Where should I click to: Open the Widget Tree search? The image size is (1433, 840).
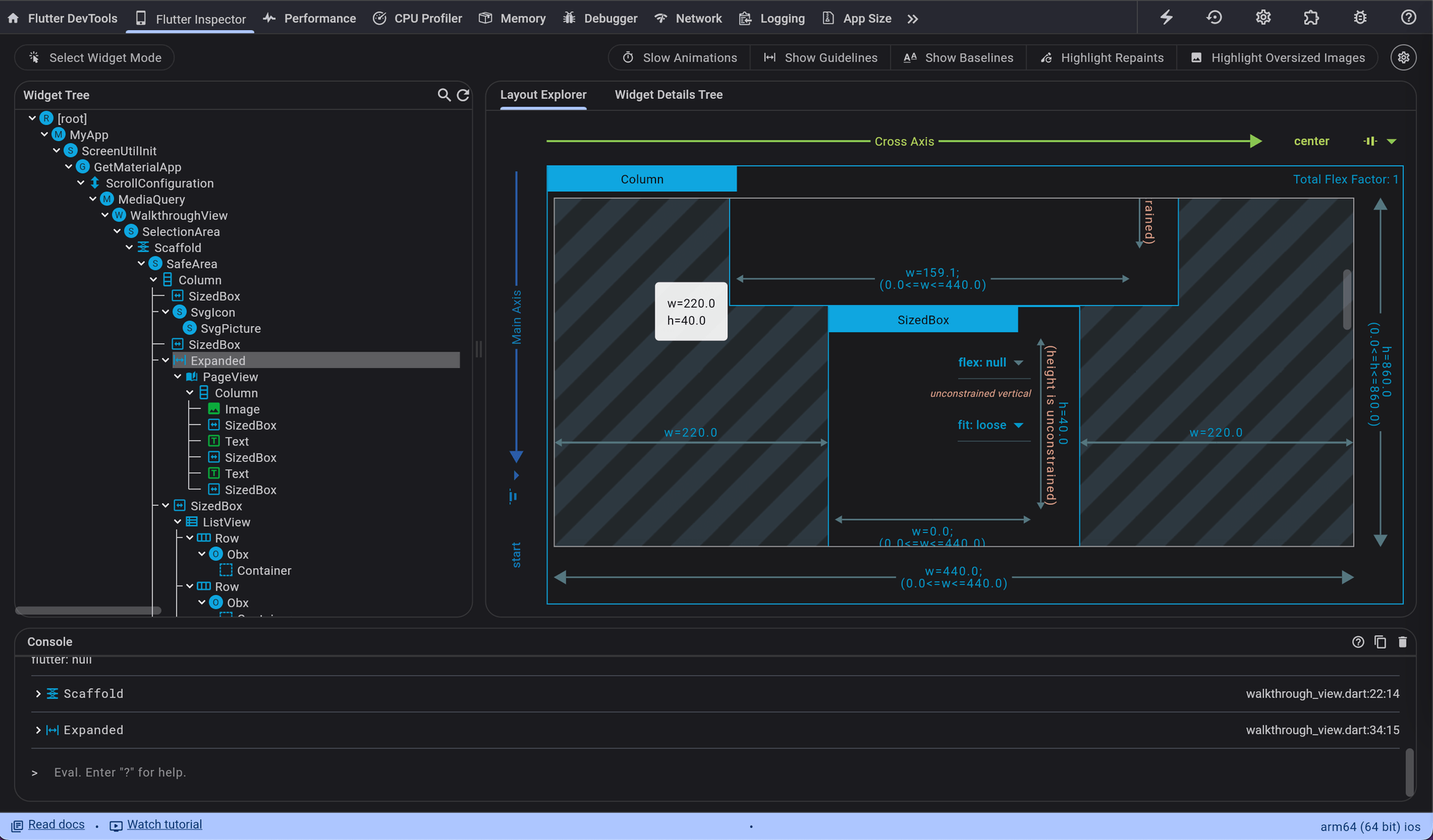coord(444,95)
